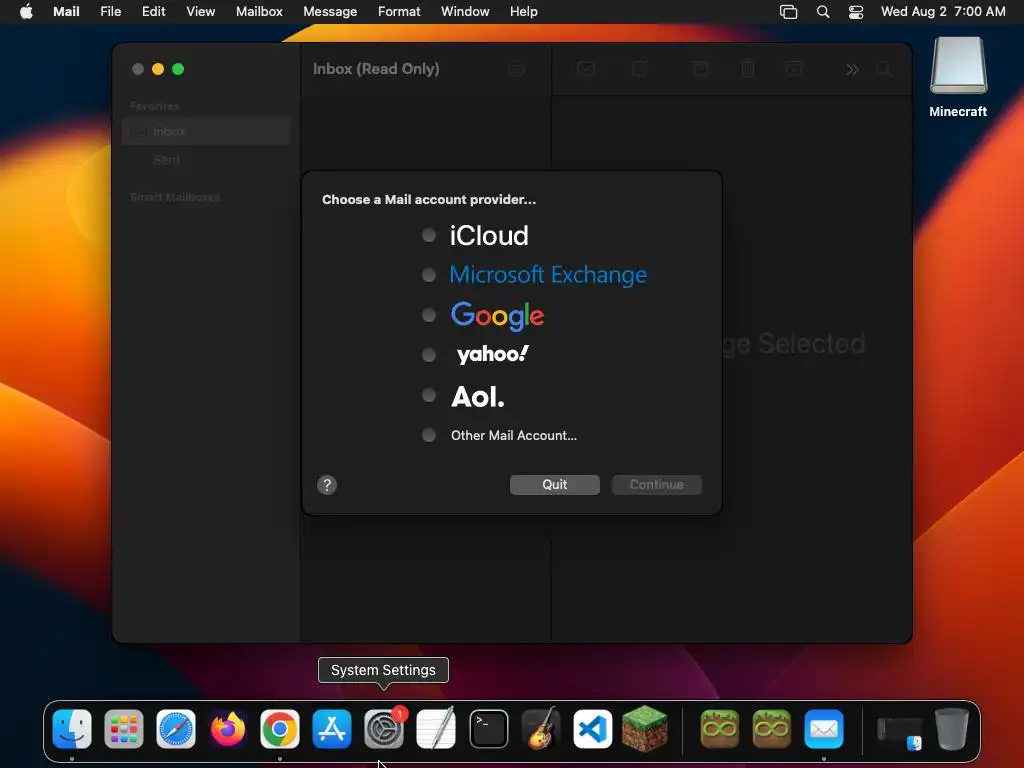Click the junk toolbar icon

tap(794, 69)
